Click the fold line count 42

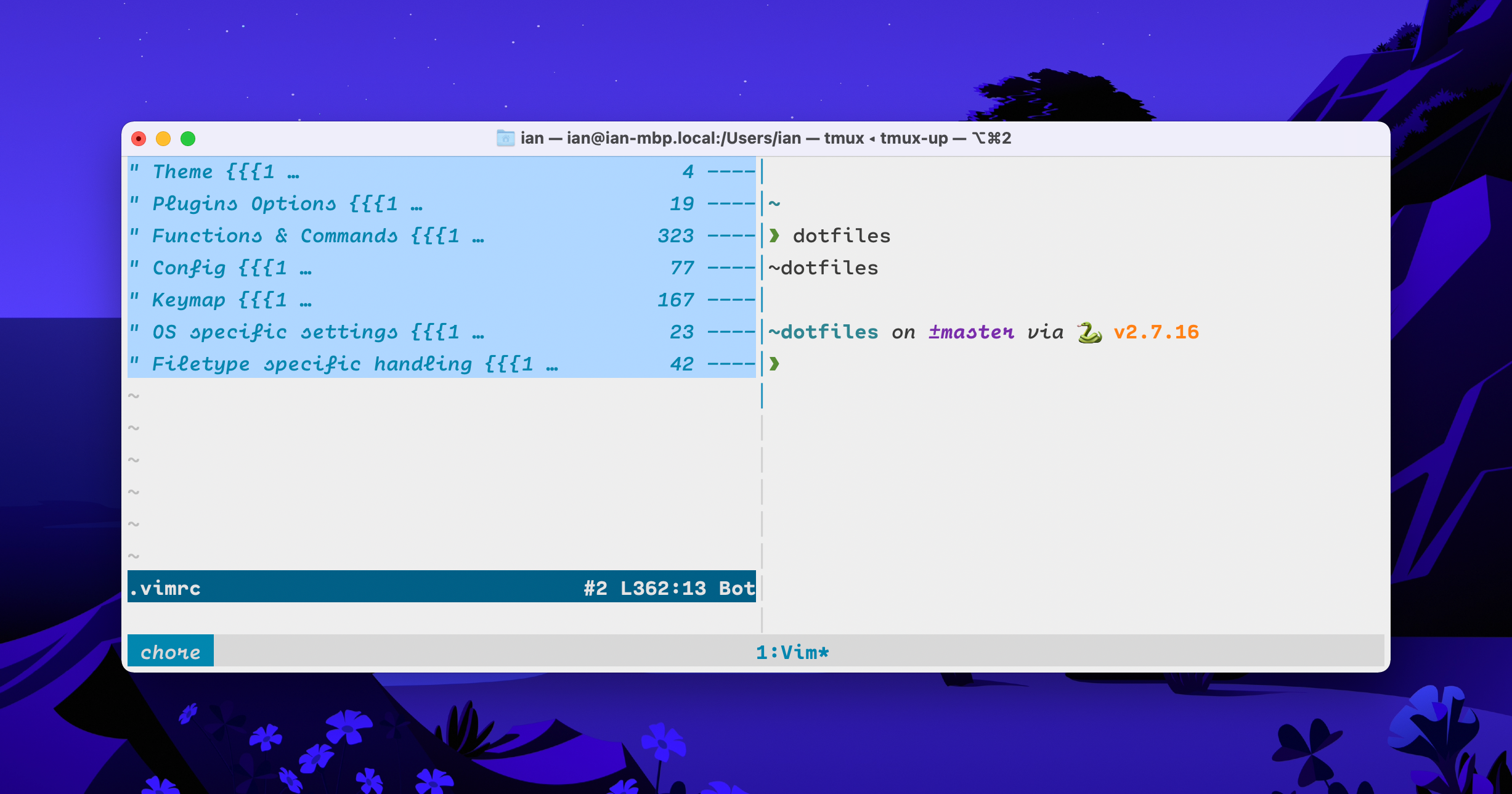coord(682,364)
